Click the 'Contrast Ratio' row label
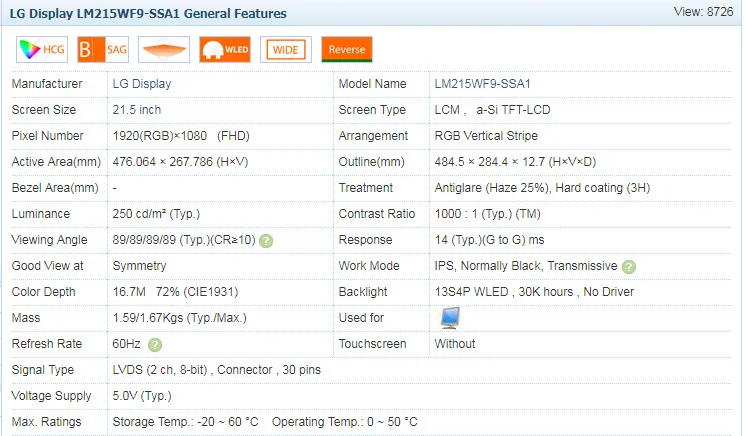This screenshot has height=436, width=745. pos(377,214)
